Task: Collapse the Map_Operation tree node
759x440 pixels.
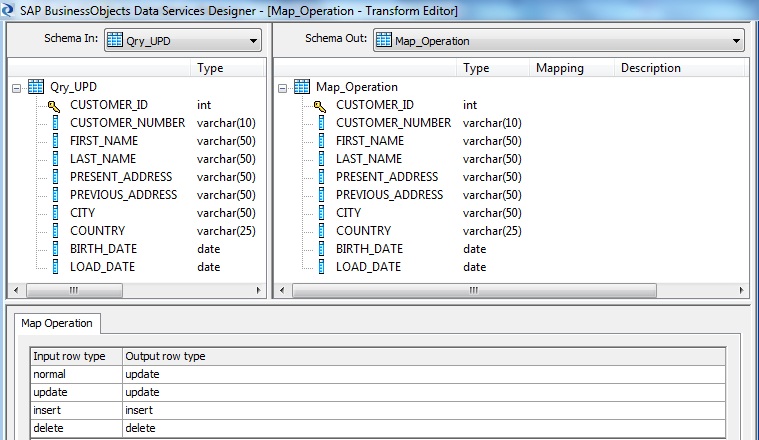Action: coord(282,88)
